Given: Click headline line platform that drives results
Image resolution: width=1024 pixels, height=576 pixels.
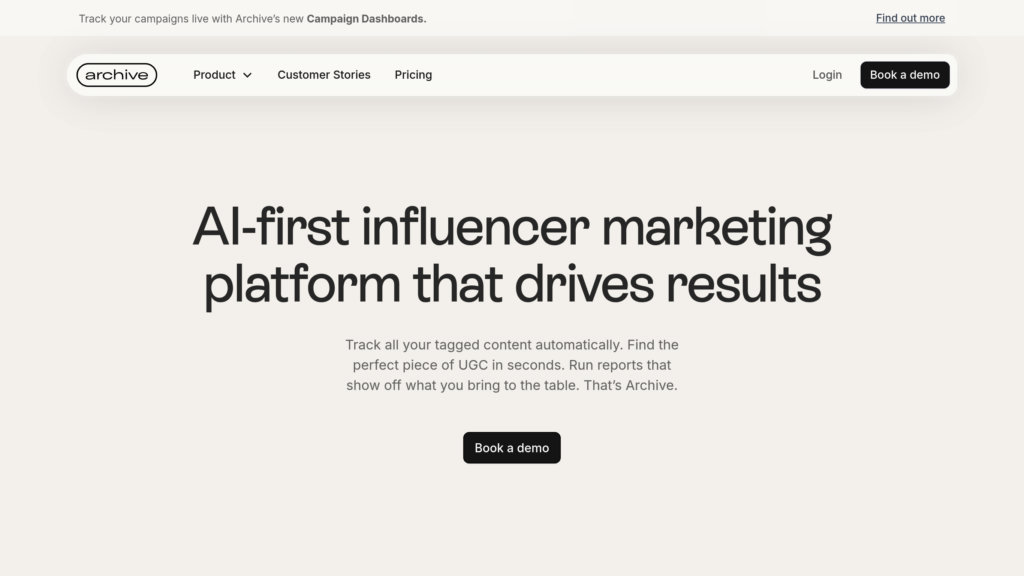Looking at the screenshot, I should 513,285.
